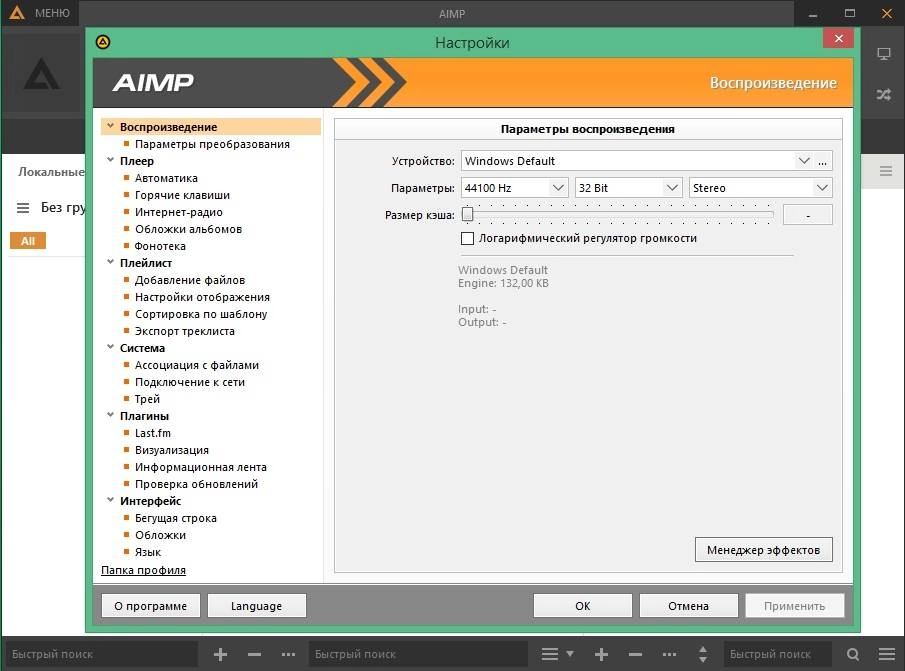Select Подключение к сети item
Screen dimensions: 905x671
[190, 383]
